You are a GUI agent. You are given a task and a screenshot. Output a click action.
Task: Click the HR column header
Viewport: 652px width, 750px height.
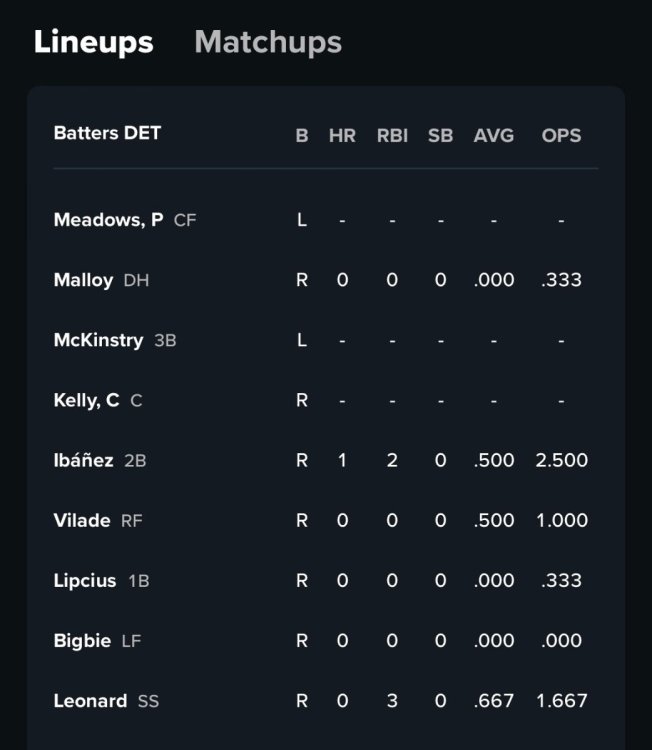point(342,135)
